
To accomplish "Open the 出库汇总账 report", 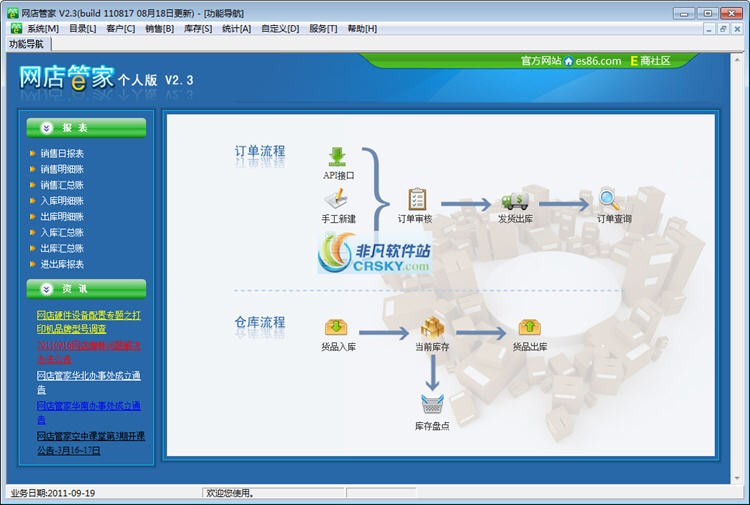I will (x=62, y=248).
